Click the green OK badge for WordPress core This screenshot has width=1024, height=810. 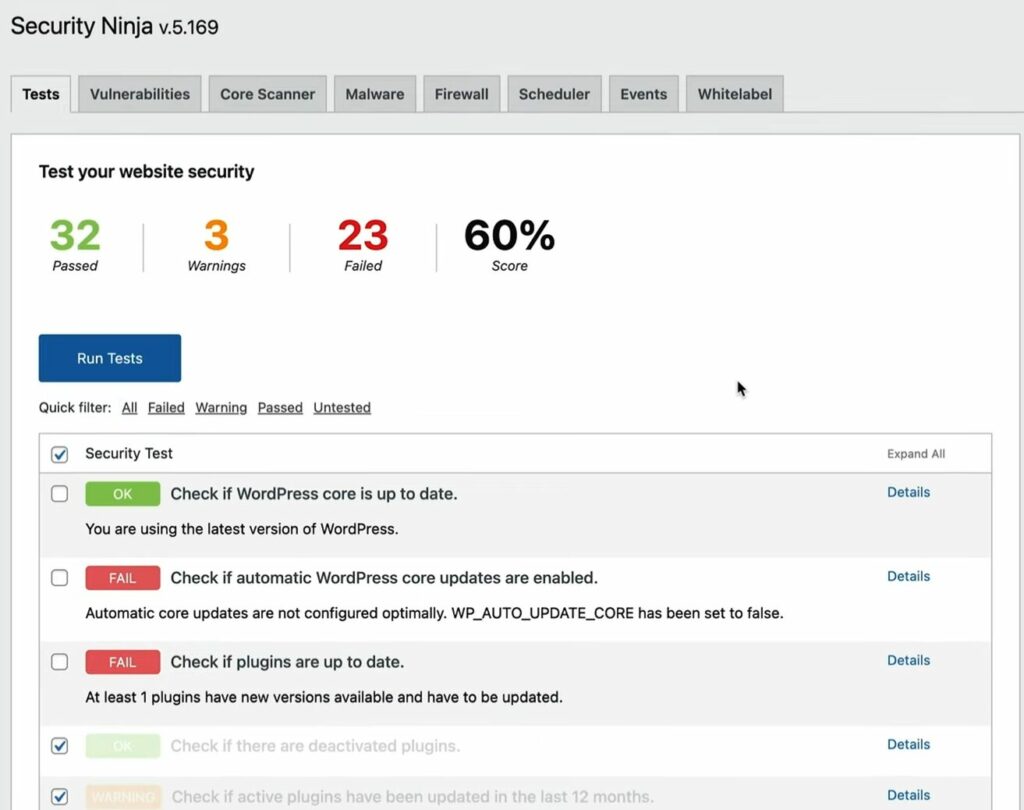(123, 494)
